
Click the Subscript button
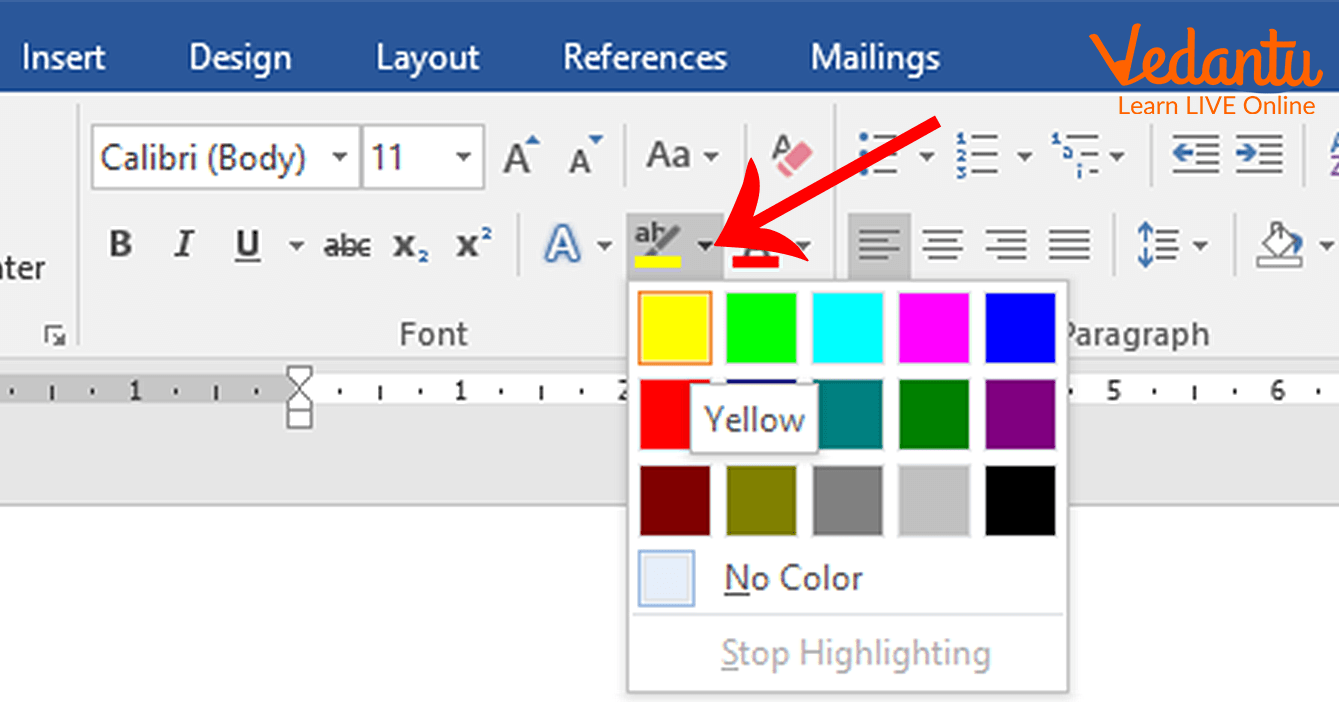(410, 245)
